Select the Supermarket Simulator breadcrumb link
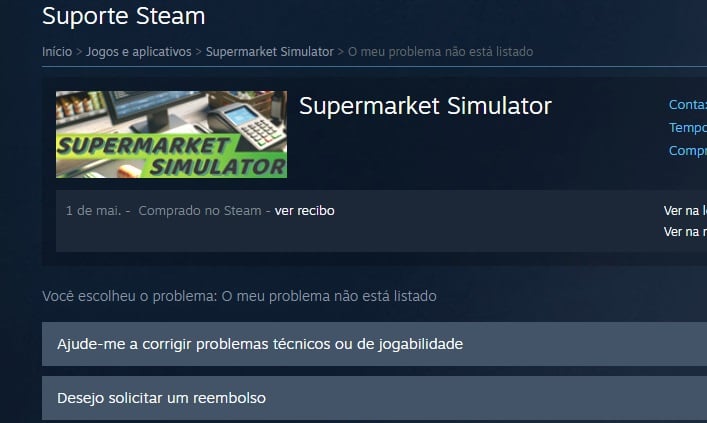 point(270,52)
